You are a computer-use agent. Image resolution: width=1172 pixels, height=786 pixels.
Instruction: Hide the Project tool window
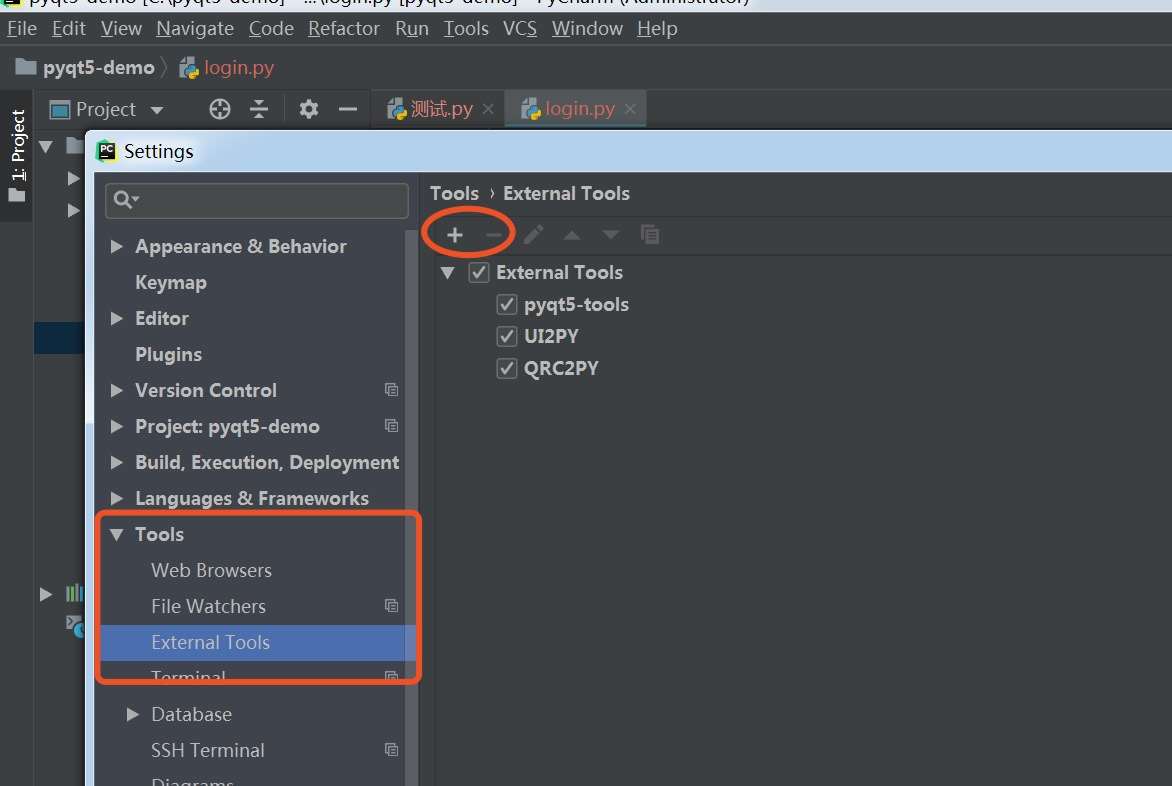[x=348, y=109]
